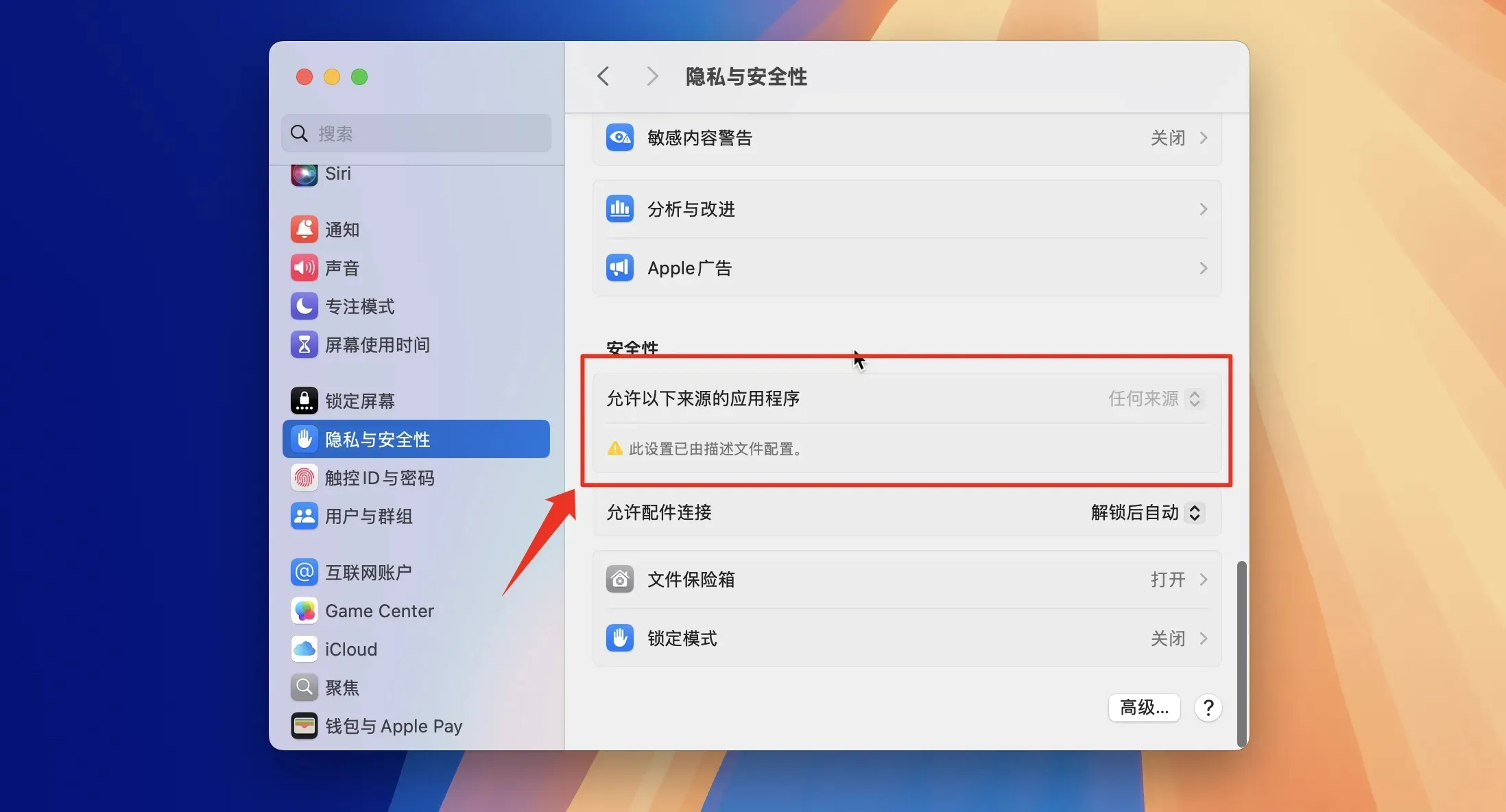Click the 搜索 search field
Viewport: 1506px width, 812px height.
point(416,133)
